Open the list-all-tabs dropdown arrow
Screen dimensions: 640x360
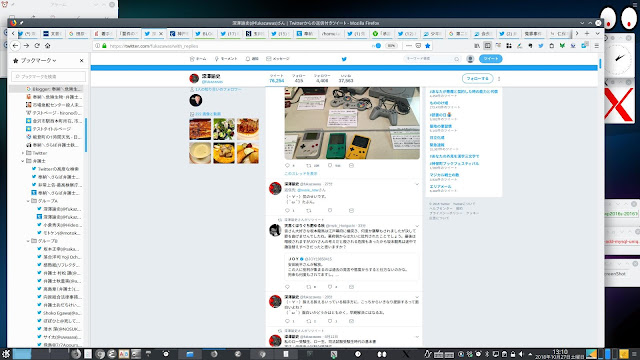[598, 33]
